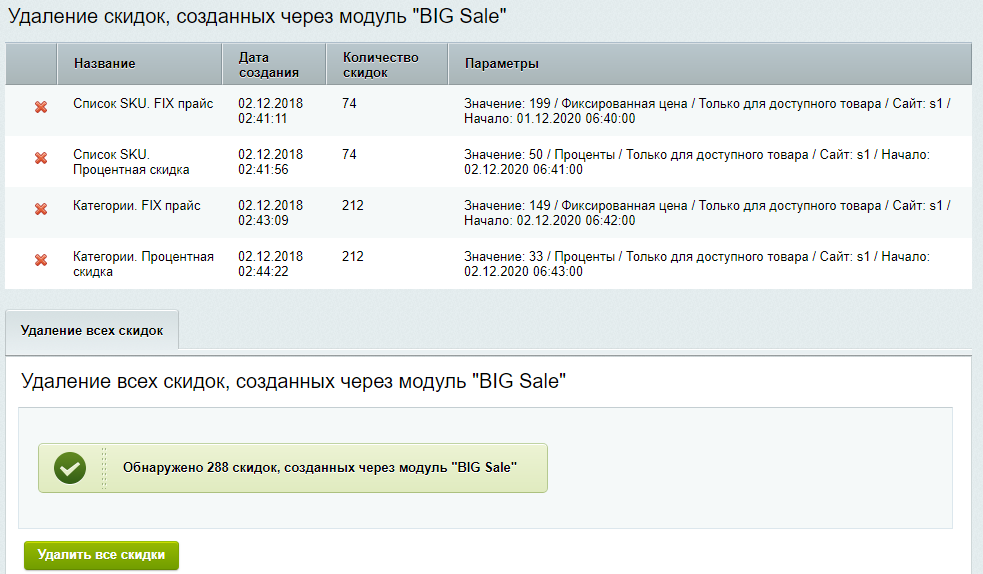Screen dimensions: 983x574
Task: Click the parameters text with value 33
Action: (697, 264)
